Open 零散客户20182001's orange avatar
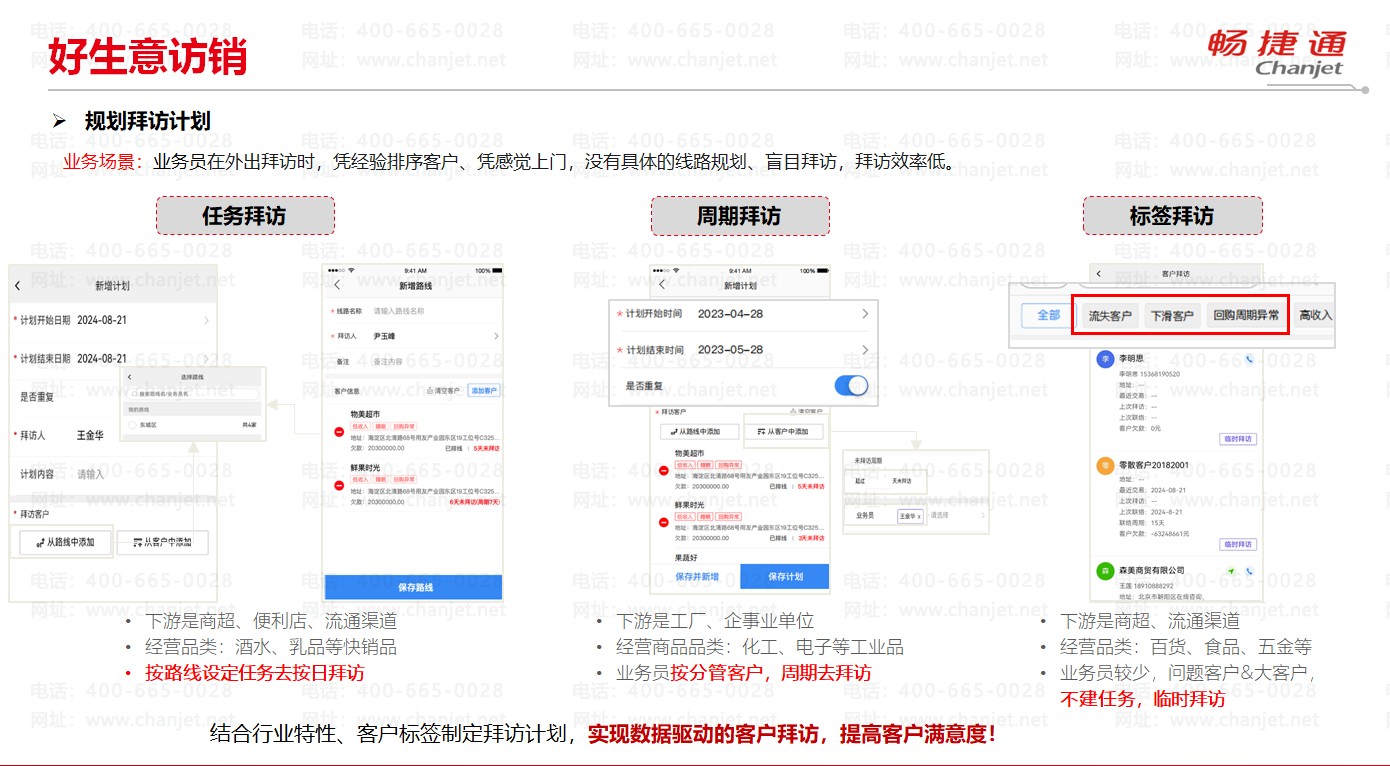 (x=1105, y=465)
